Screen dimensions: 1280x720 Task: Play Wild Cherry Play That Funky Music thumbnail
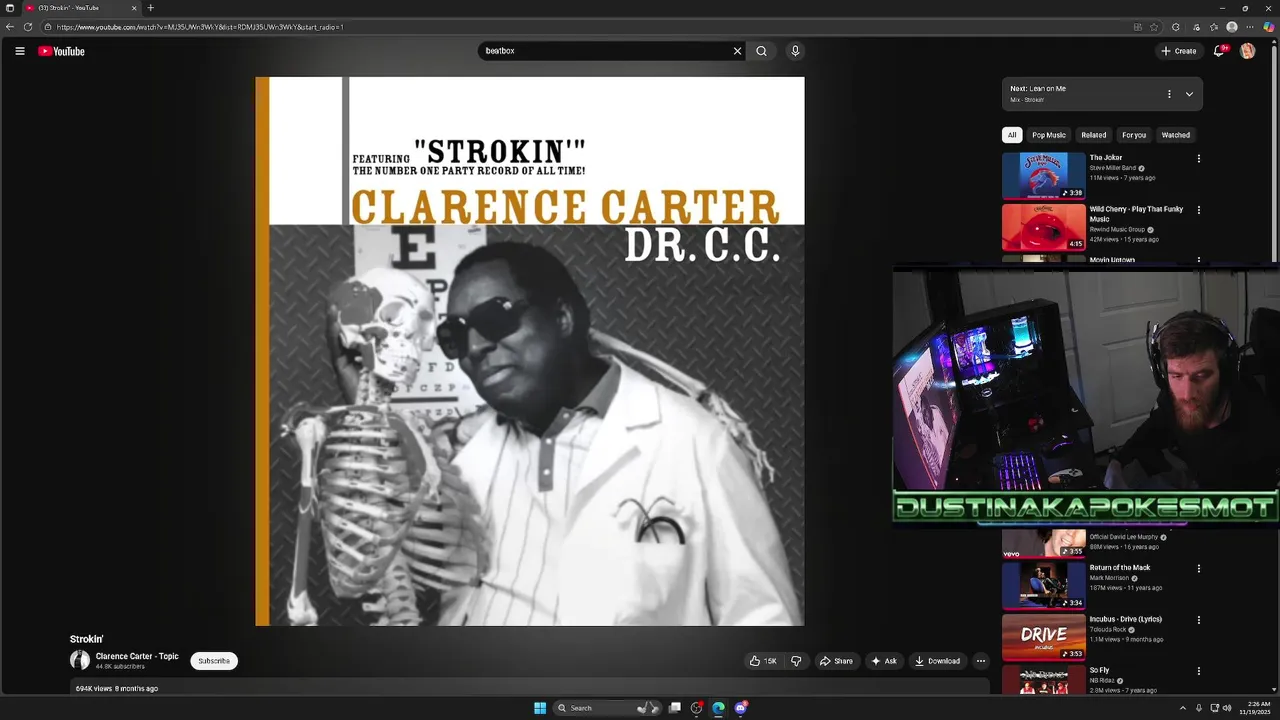pyautogui.click(x=1044, y=227)
